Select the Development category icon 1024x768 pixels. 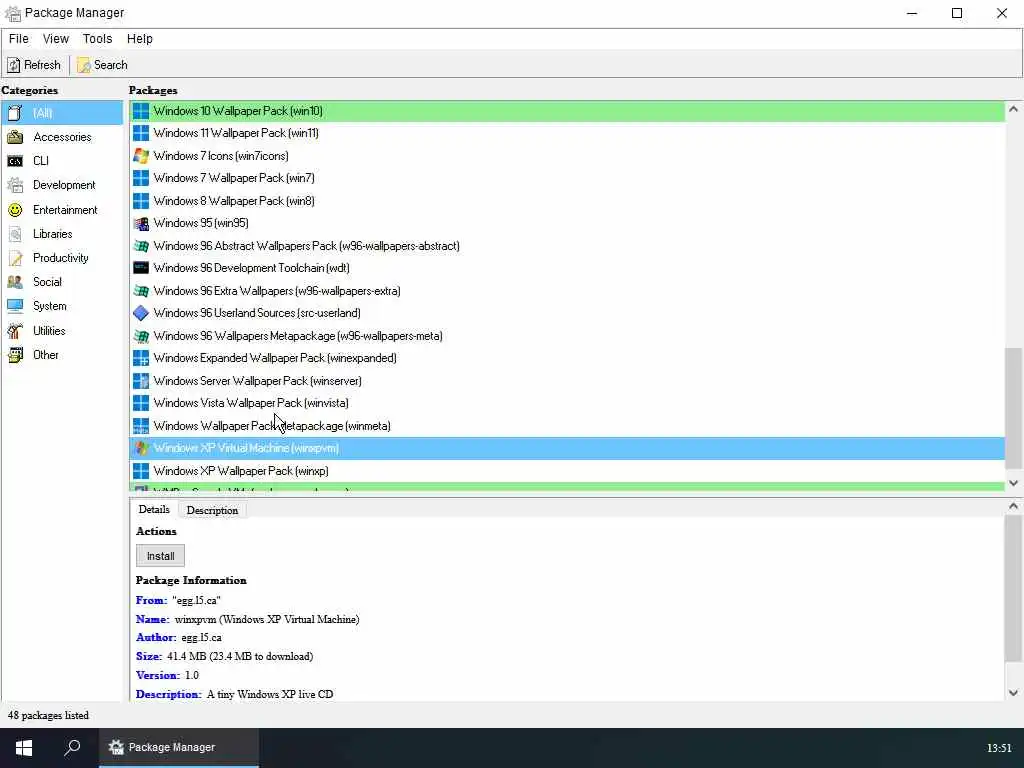(14, 185)
